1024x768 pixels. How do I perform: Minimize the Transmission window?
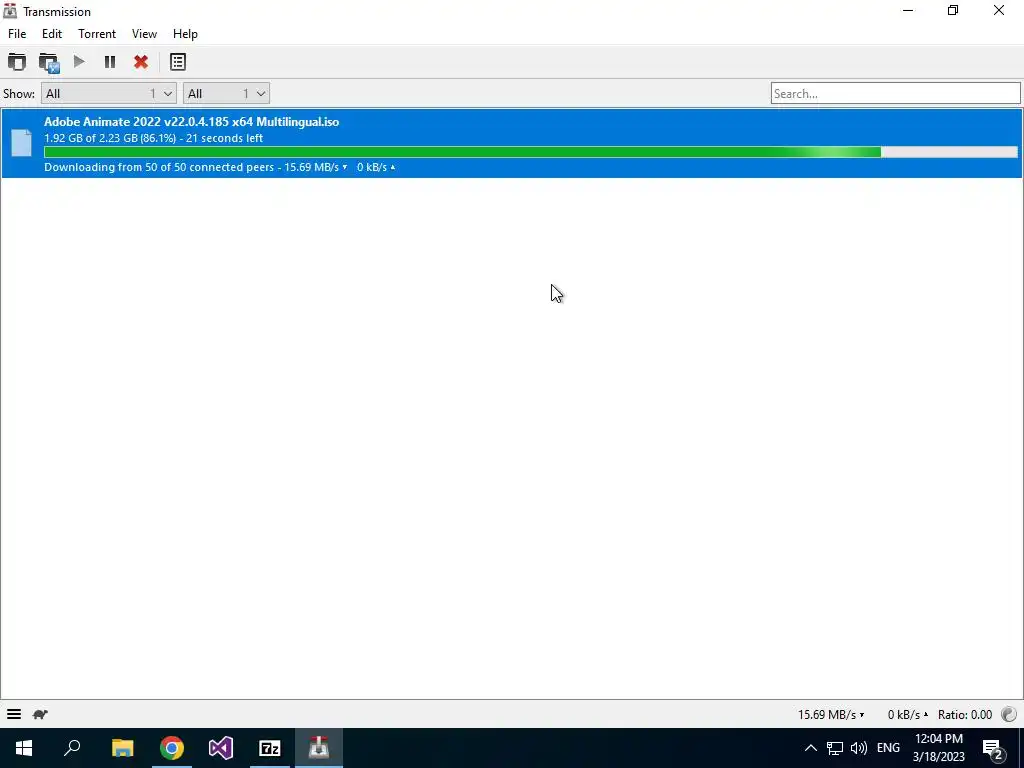point(908,11)
